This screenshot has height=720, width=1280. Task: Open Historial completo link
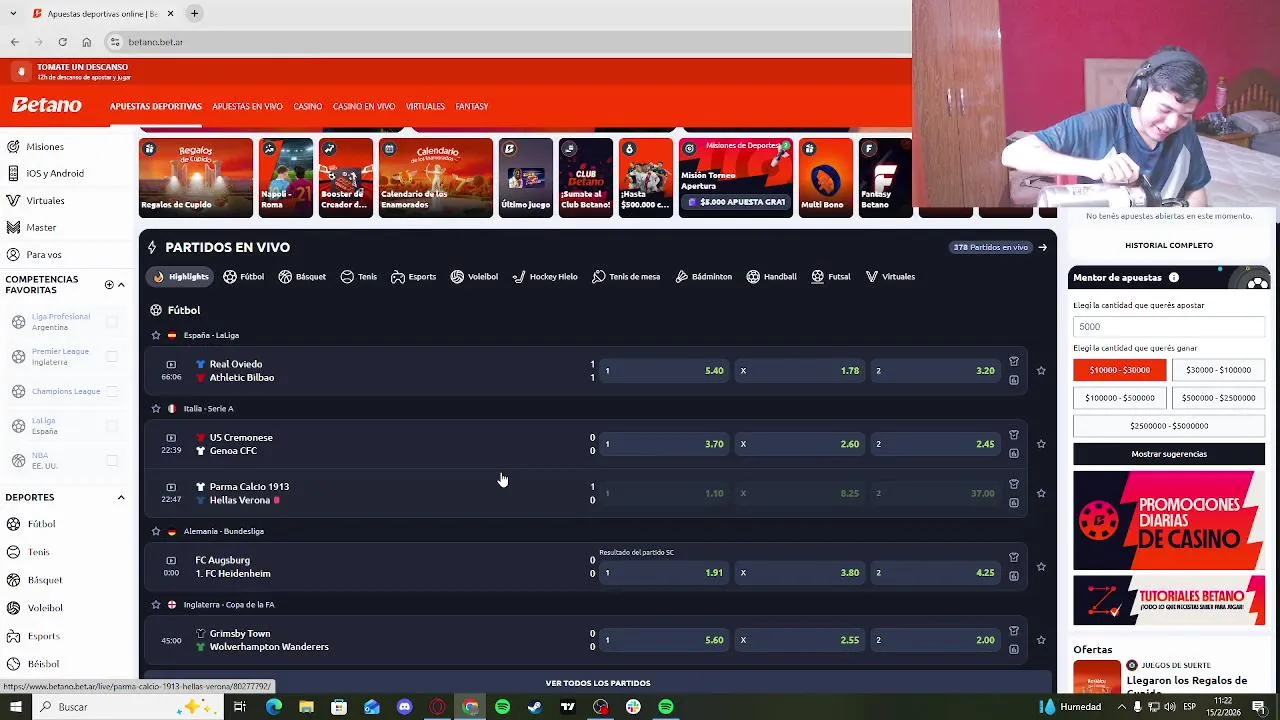pos(1169,245)
